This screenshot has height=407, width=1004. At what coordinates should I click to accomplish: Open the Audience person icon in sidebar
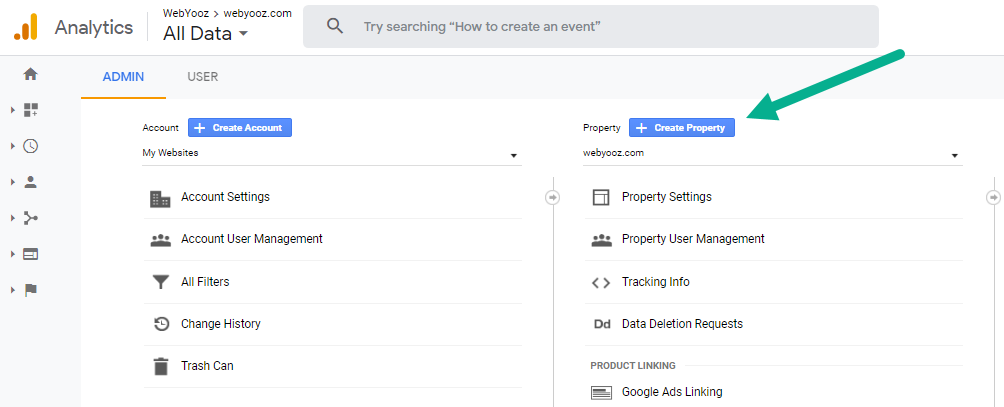[x=30, y=182]
